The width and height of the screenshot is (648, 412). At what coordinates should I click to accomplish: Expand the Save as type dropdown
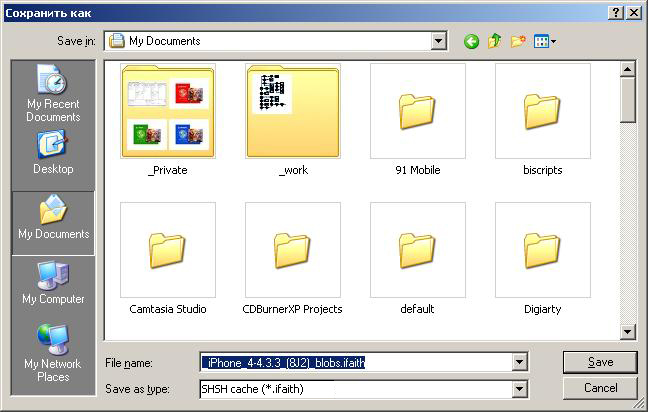pyautogui.click(x=519, y=388)
